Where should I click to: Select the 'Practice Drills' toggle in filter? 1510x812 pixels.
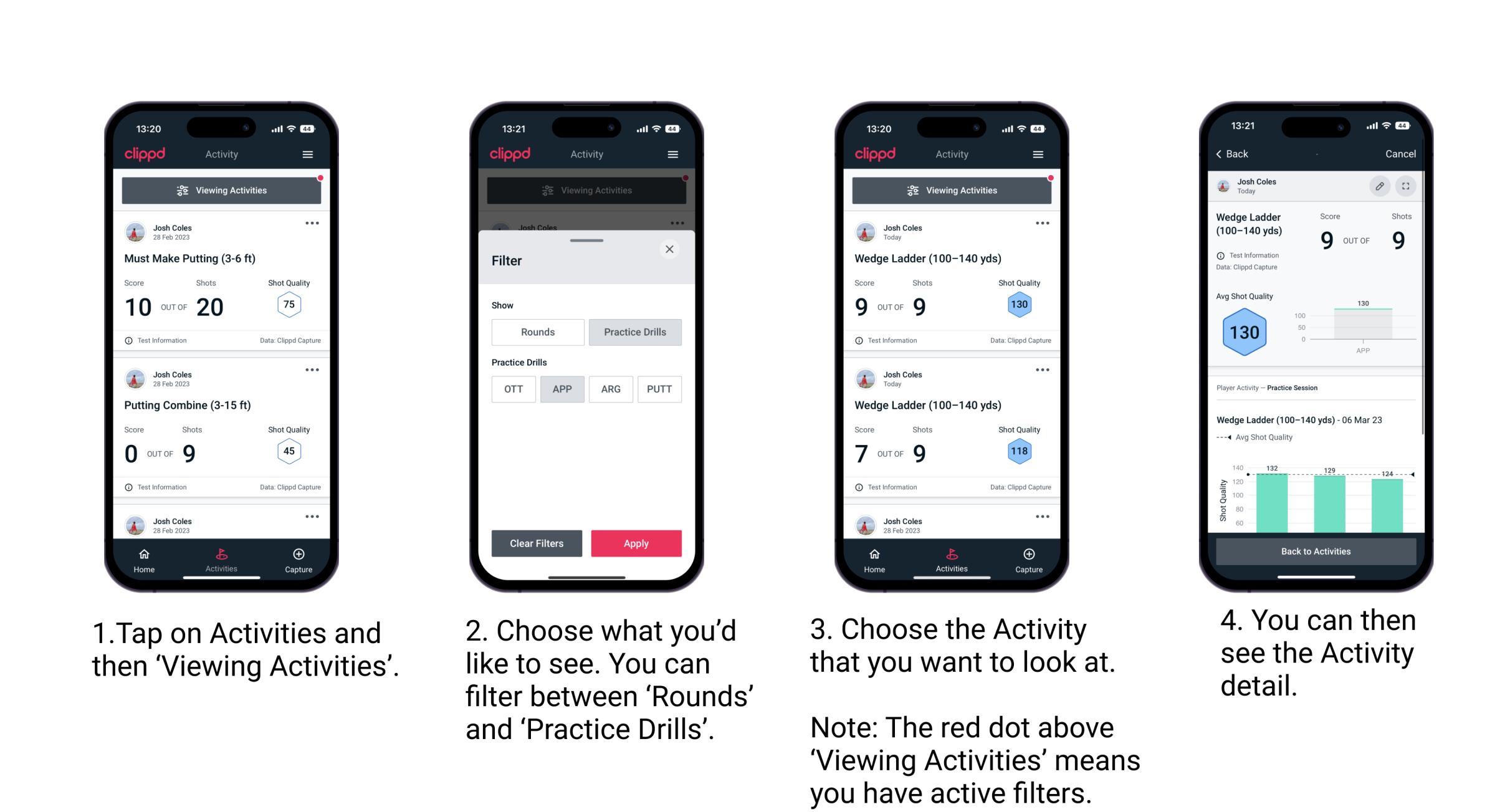coord(633,332)
